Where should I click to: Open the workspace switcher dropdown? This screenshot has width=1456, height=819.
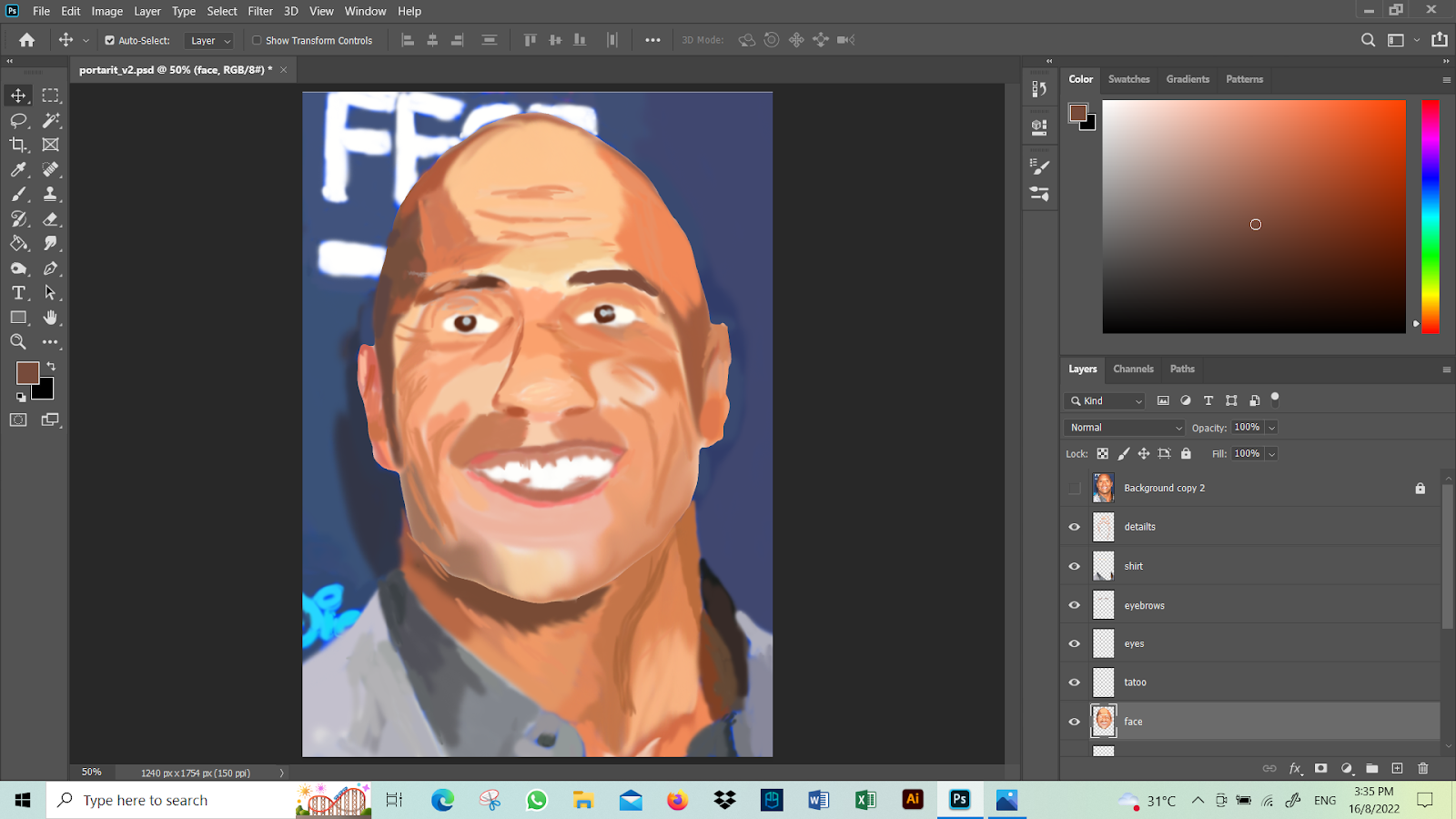point(1416,40)
